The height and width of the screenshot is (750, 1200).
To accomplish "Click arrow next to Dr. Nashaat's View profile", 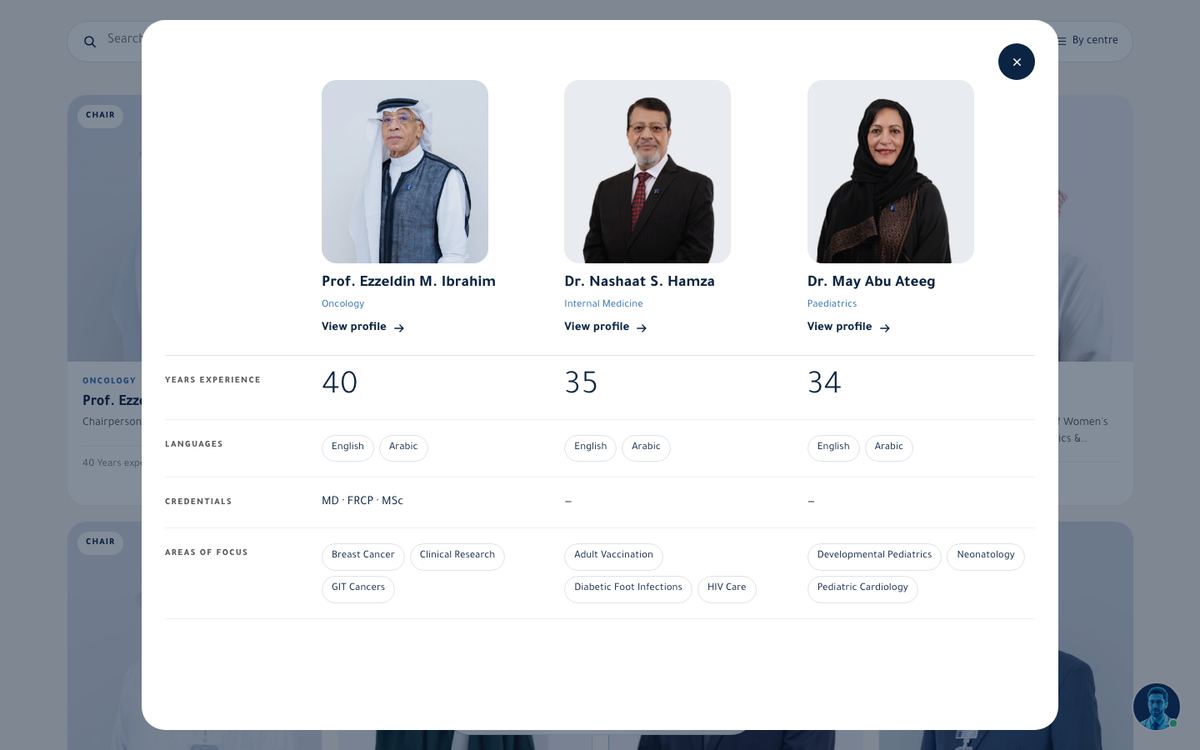I will tap(642, 328).
